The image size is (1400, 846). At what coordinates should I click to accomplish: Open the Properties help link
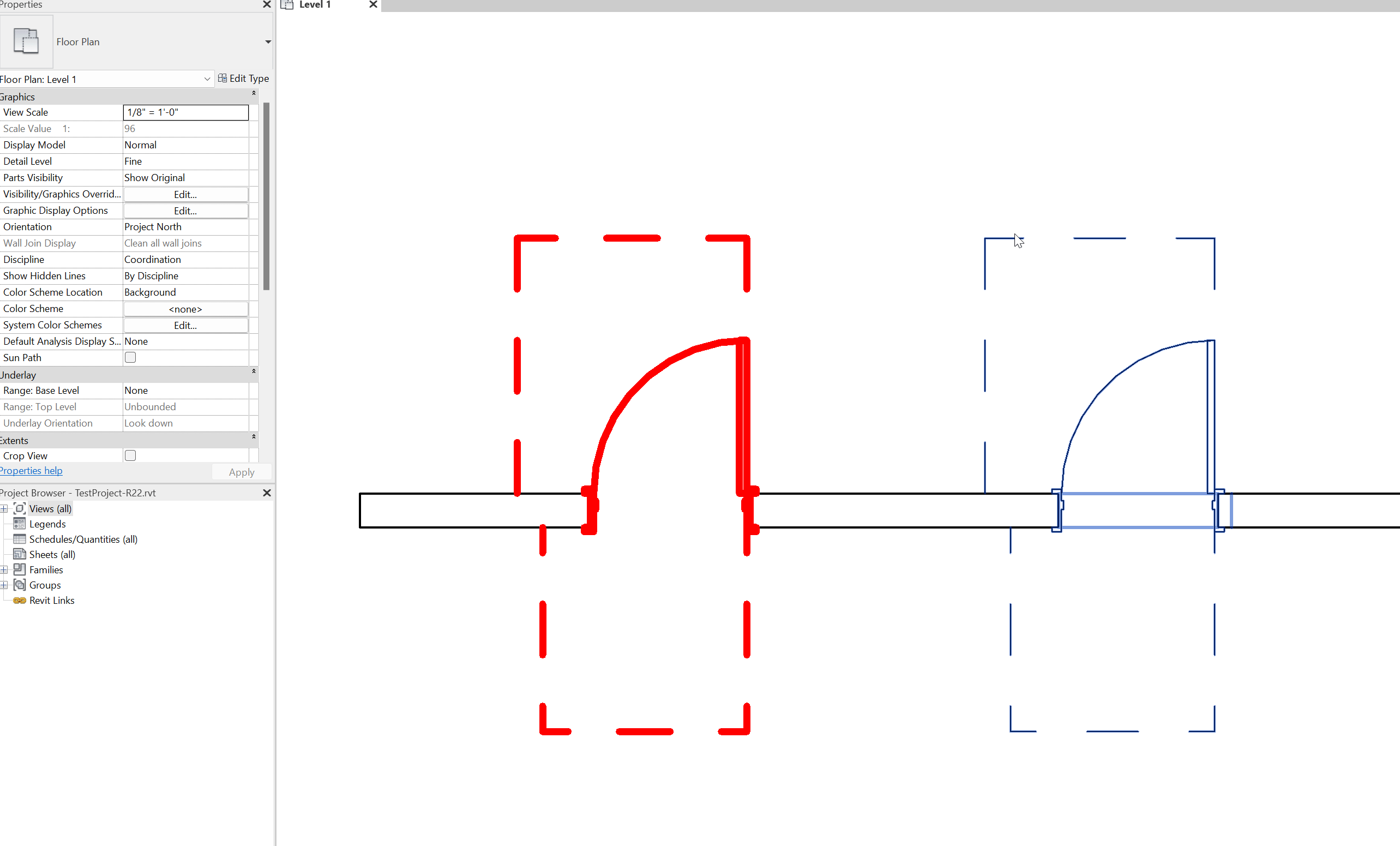click(31, 470)
